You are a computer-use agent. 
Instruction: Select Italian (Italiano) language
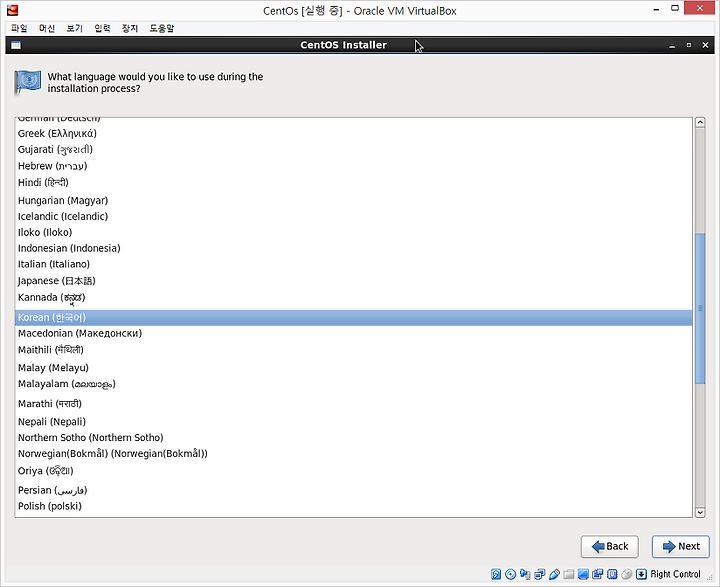pyautogui.click(x=354, y=264)
